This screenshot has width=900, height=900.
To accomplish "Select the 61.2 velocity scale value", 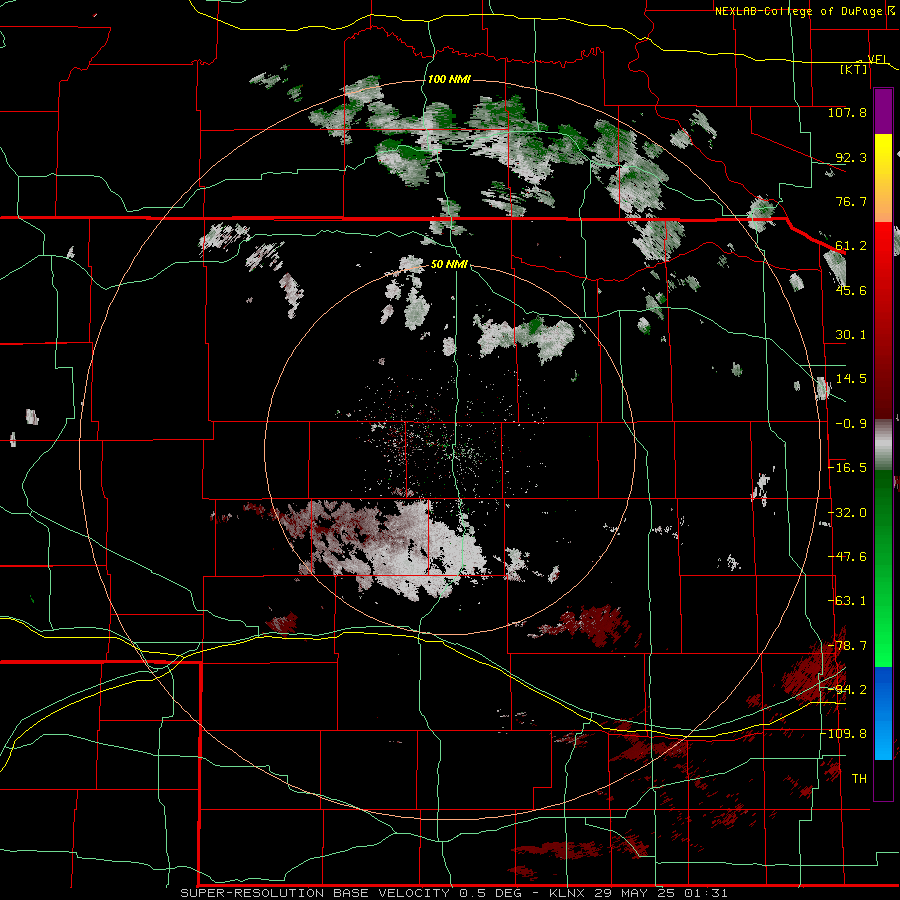I will (851, 246).
